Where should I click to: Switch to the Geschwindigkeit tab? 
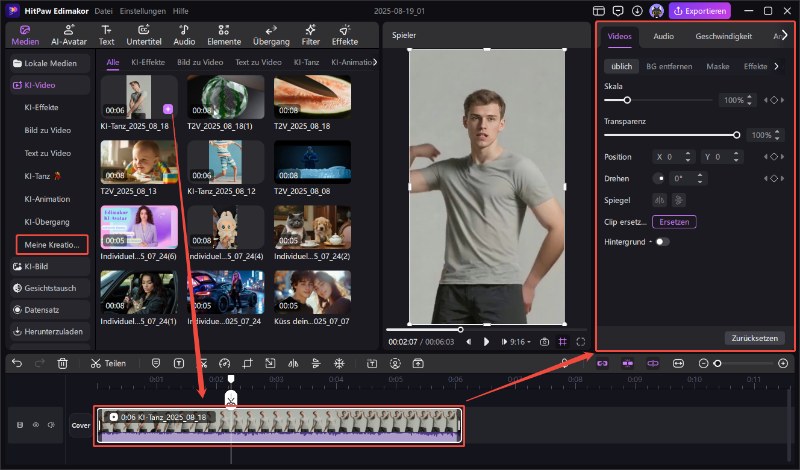click(x=723, y=36)
